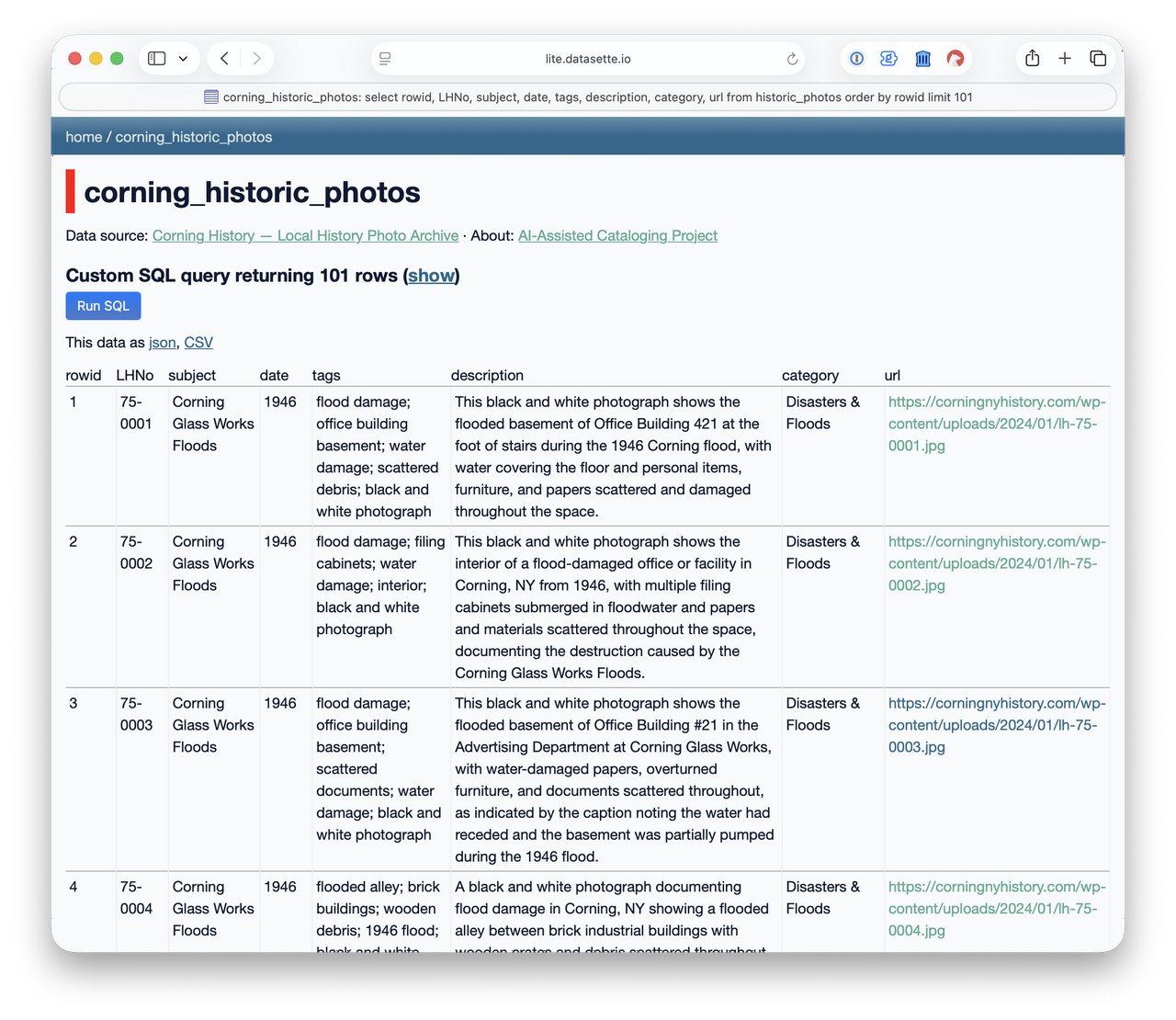Navigate to home via the breadcrumb

click(84, 136)
